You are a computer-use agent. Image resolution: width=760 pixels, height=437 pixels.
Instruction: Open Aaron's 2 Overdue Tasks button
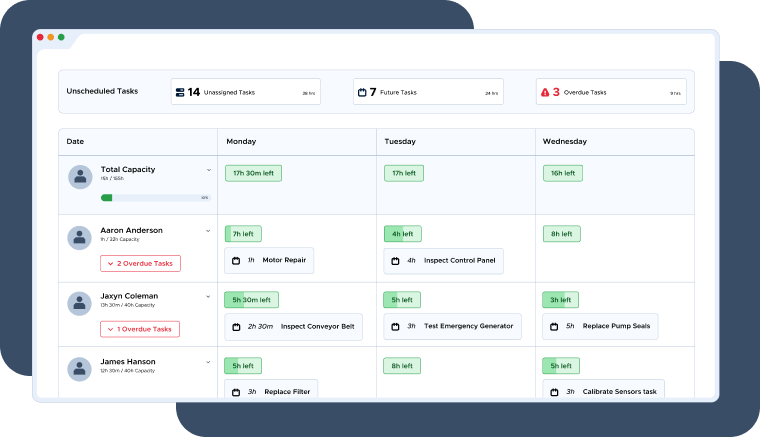coord(140,264)
